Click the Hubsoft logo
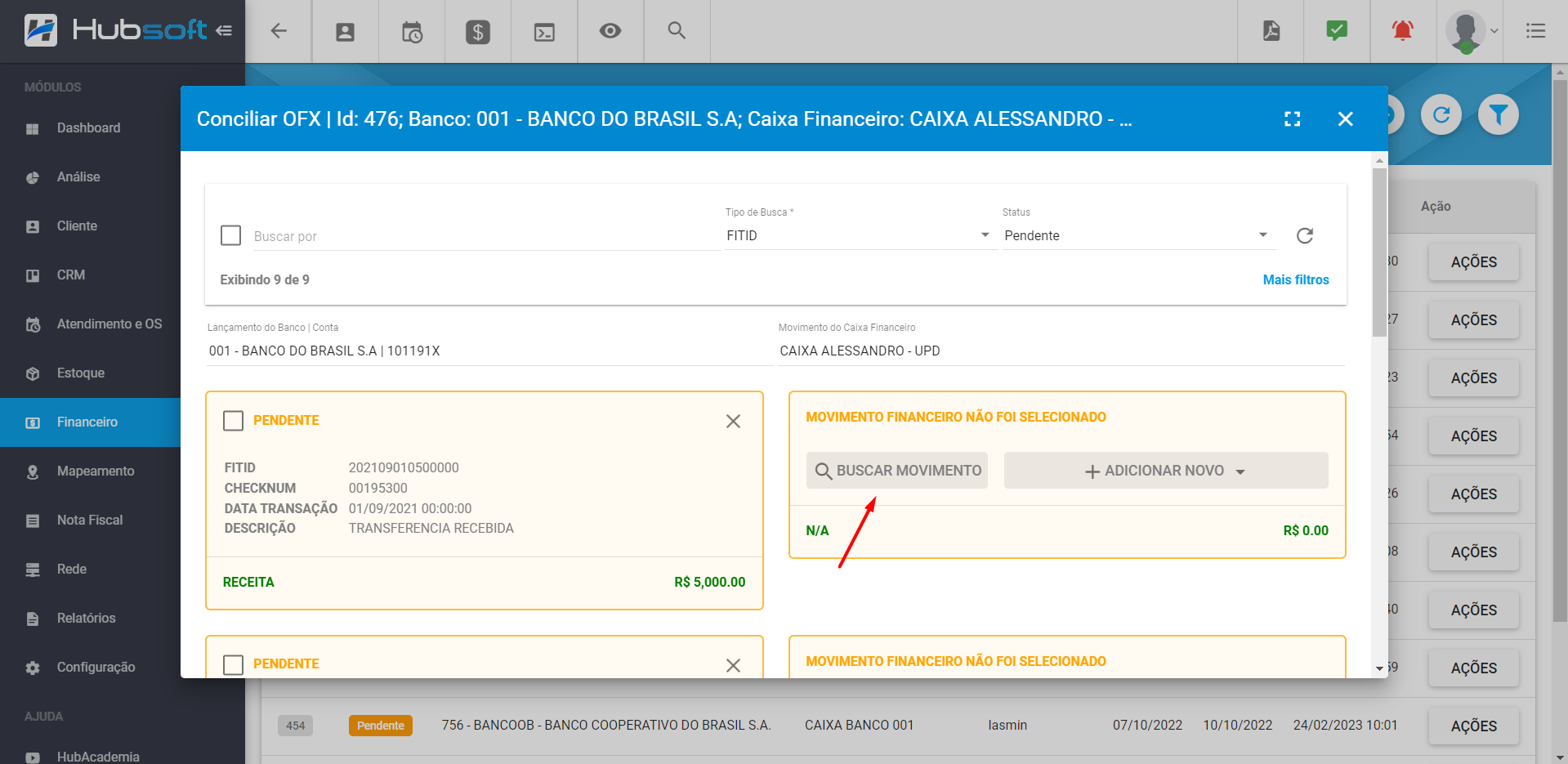1568x764 pixels. 115,31
